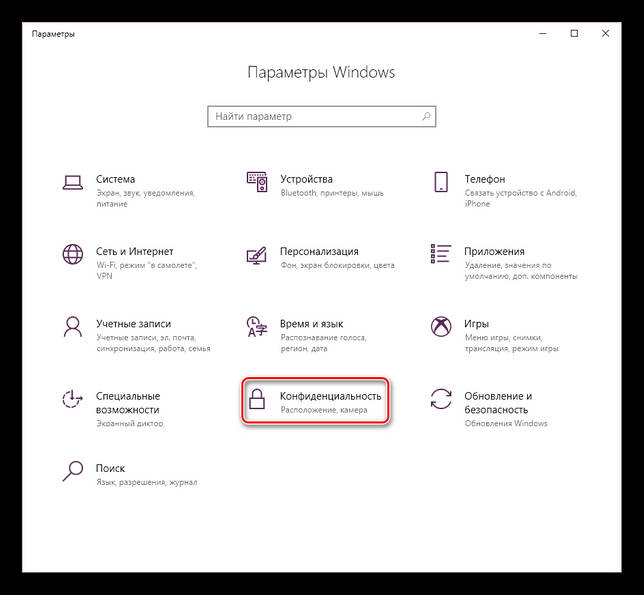The width and height of the screenshot is (644, 595).
Task: Click the Экран, звук, уведомления, питание description
Action: pos(145,198)
